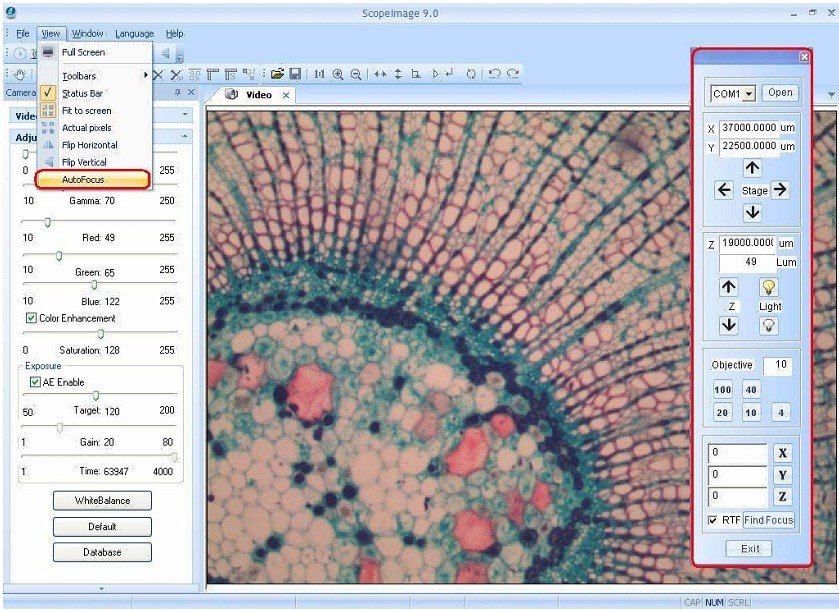Click the redo arrow icon
This screenshot has height=611, width=839.
[x=513, y=74]
